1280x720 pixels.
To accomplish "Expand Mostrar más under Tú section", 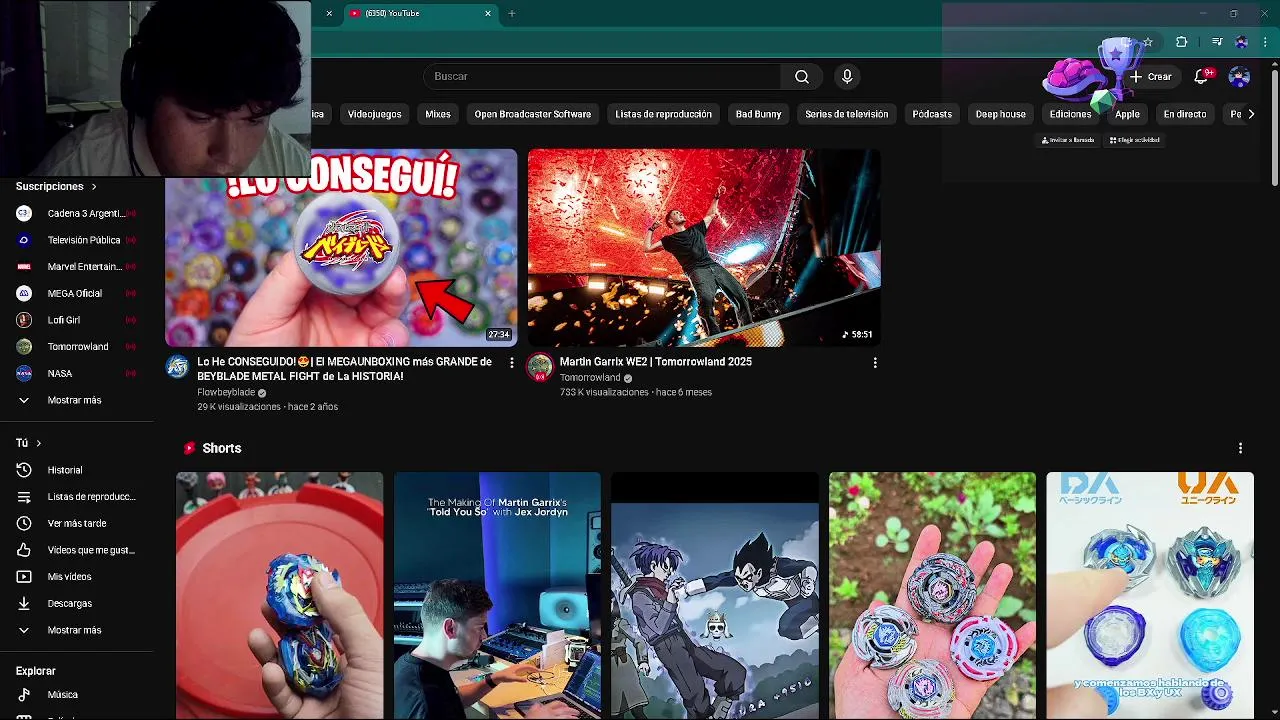I will (76, 630).
